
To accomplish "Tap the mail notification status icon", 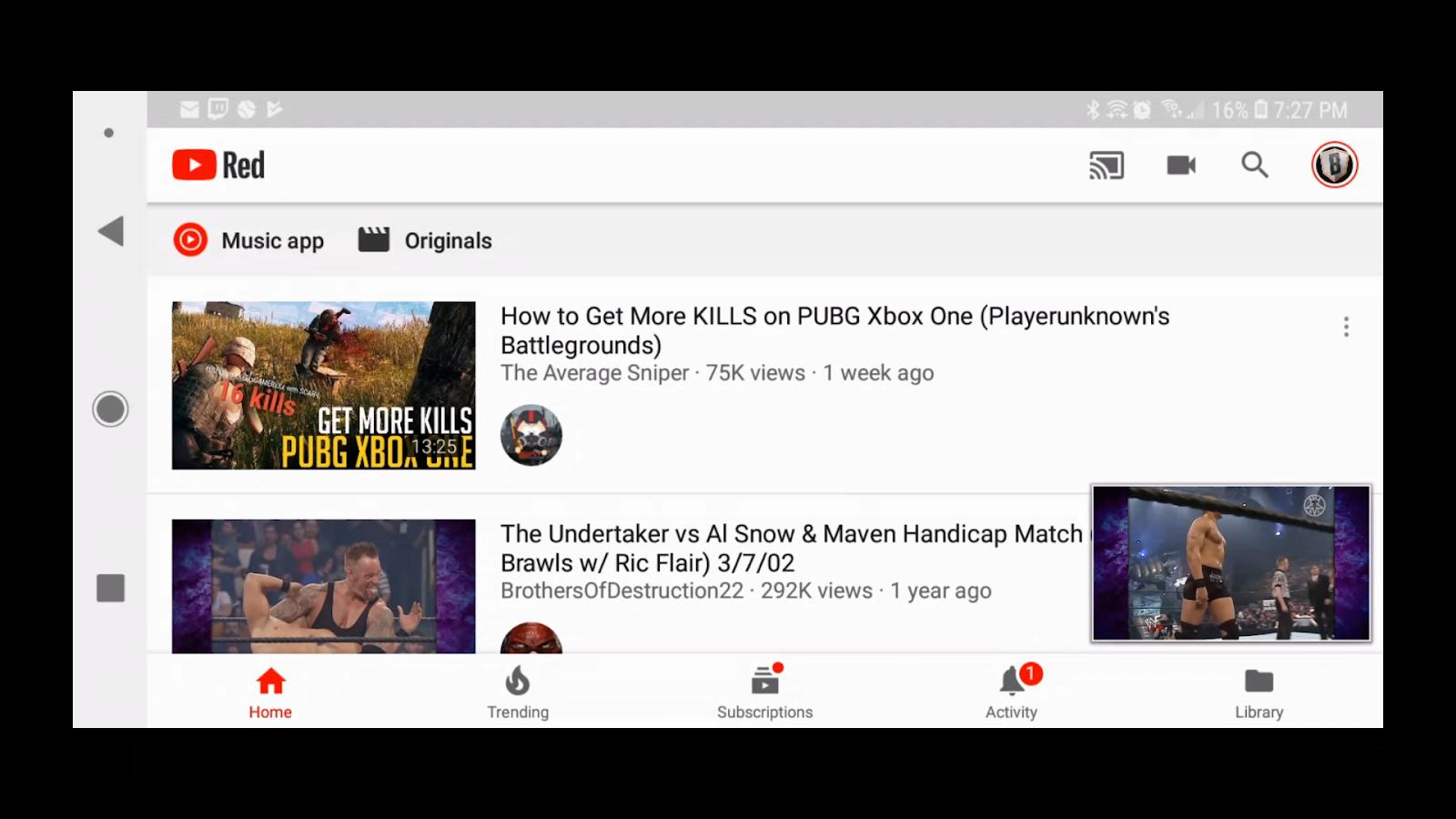I will 189,110.
